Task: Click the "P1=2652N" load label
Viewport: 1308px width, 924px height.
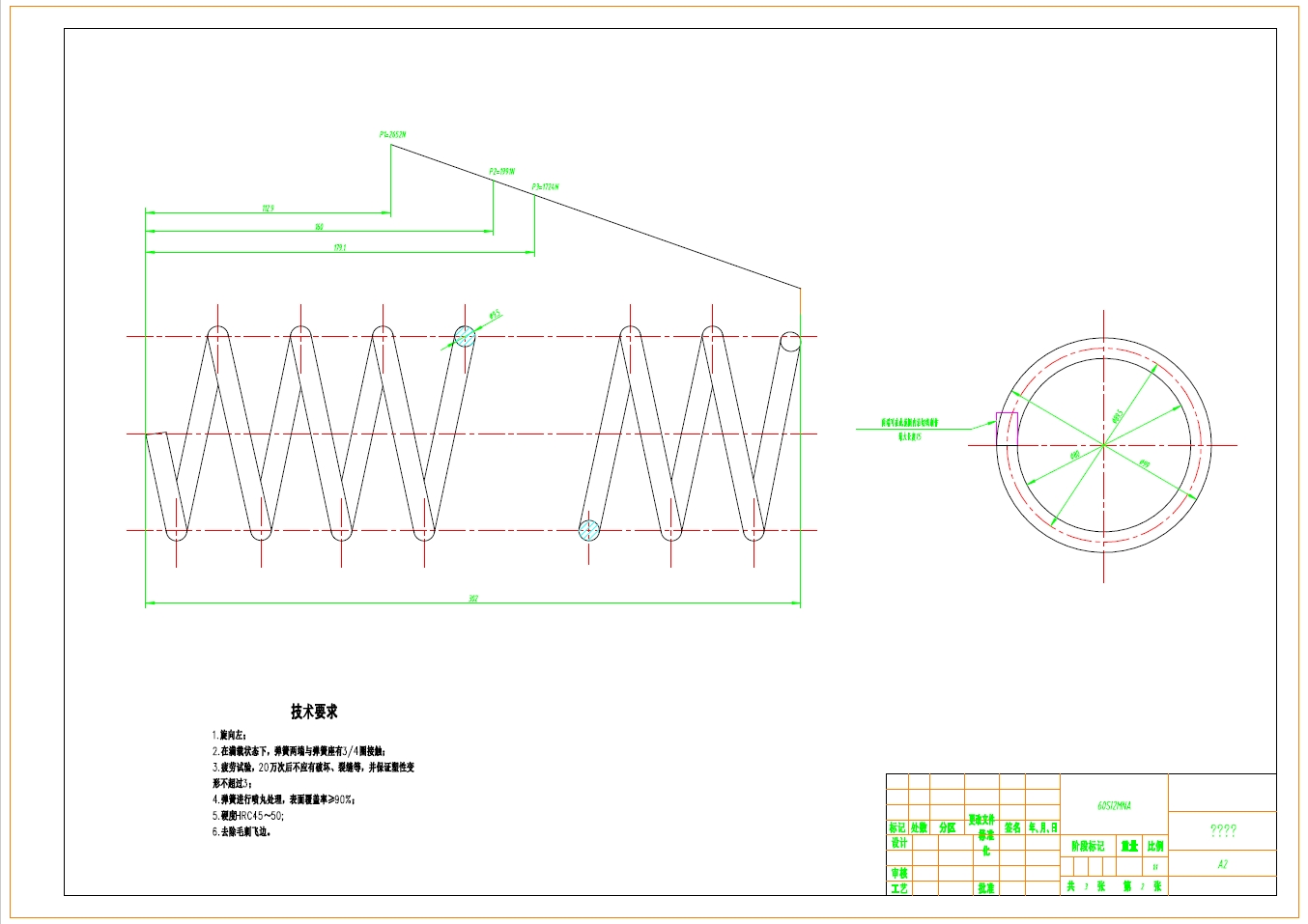Action: (392, 134)
